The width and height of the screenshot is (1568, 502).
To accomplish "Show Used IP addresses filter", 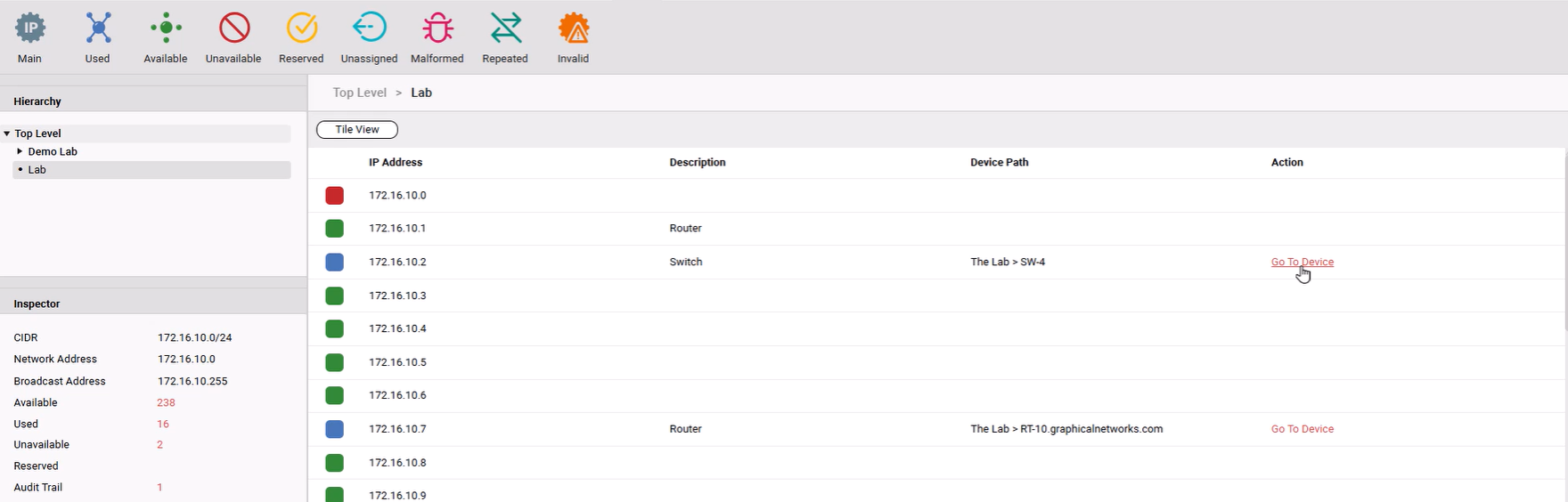I will point(98,29).
